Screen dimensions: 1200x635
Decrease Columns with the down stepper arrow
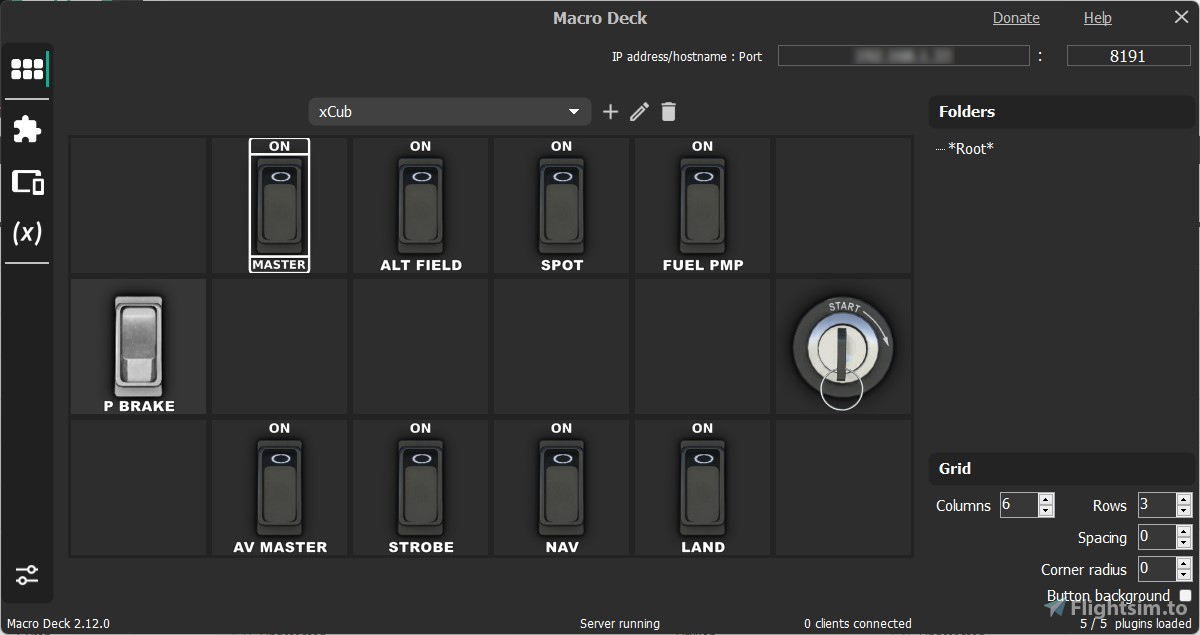point(1046,511)
